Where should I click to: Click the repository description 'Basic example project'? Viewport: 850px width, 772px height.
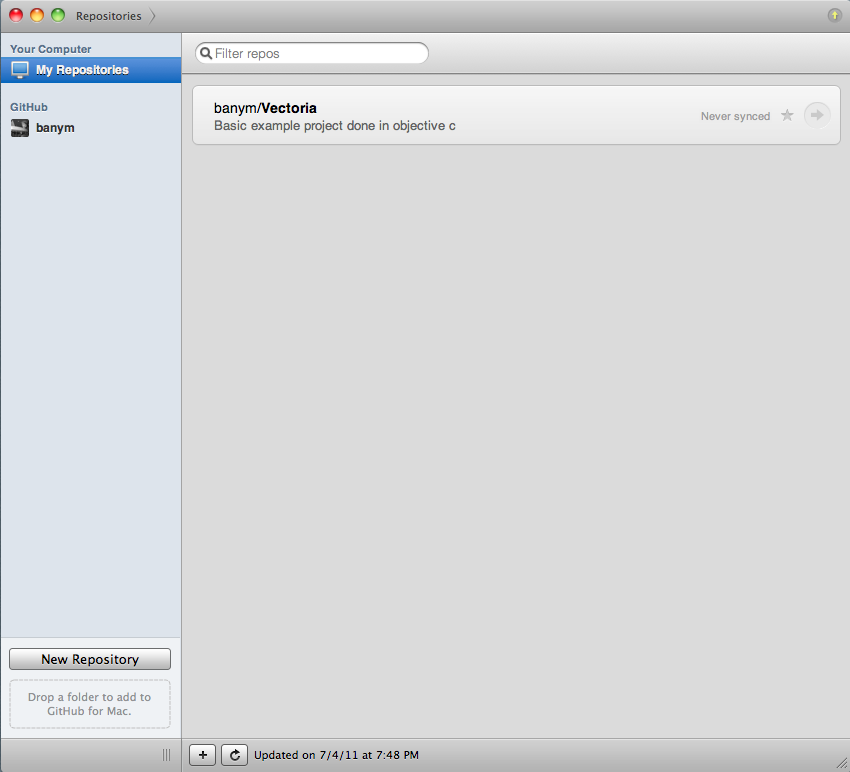(334, 126)
